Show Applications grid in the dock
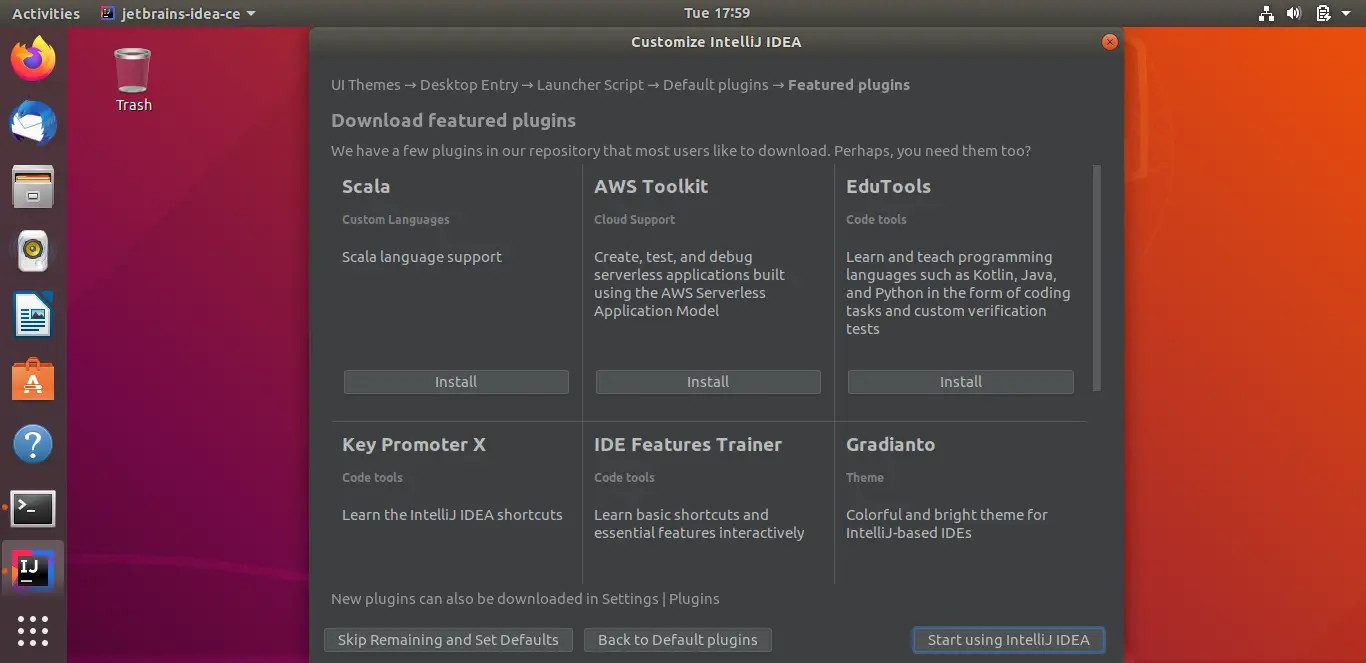The image size is (1366, 663). (x=33, y=631)
